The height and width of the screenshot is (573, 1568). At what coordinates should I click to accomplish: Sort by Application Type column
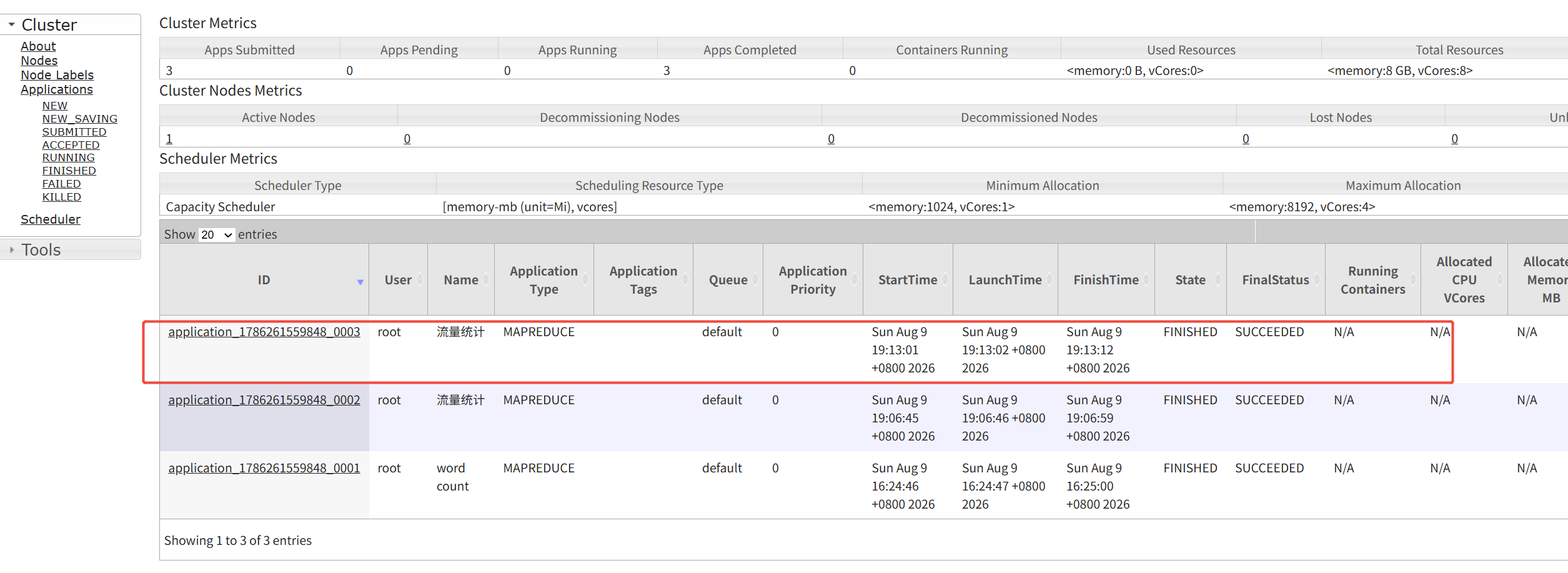pos(543,280)
